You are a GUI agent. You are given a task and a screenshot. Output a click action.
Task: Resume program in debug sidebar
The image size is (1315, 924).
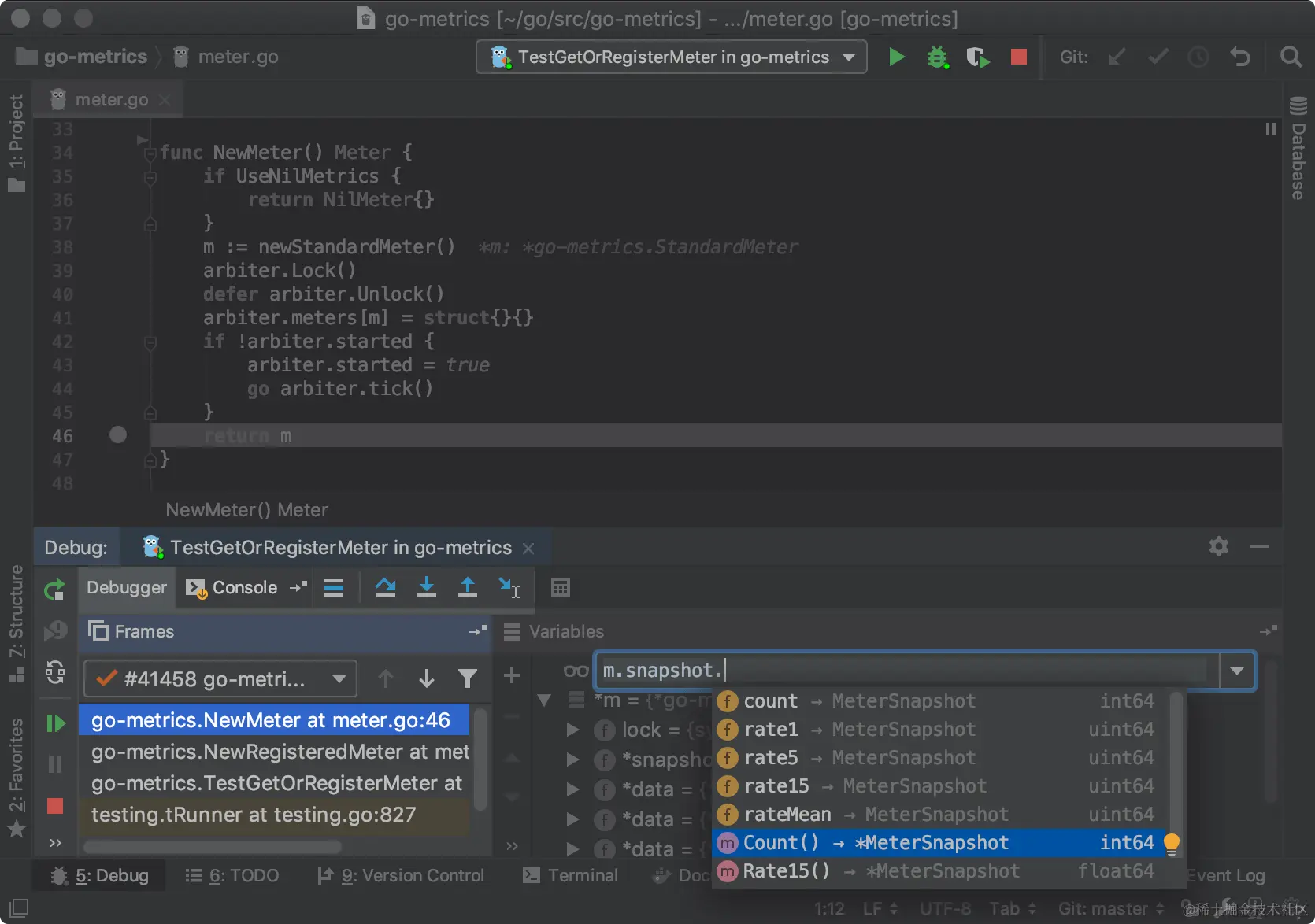tap(55, 723)
